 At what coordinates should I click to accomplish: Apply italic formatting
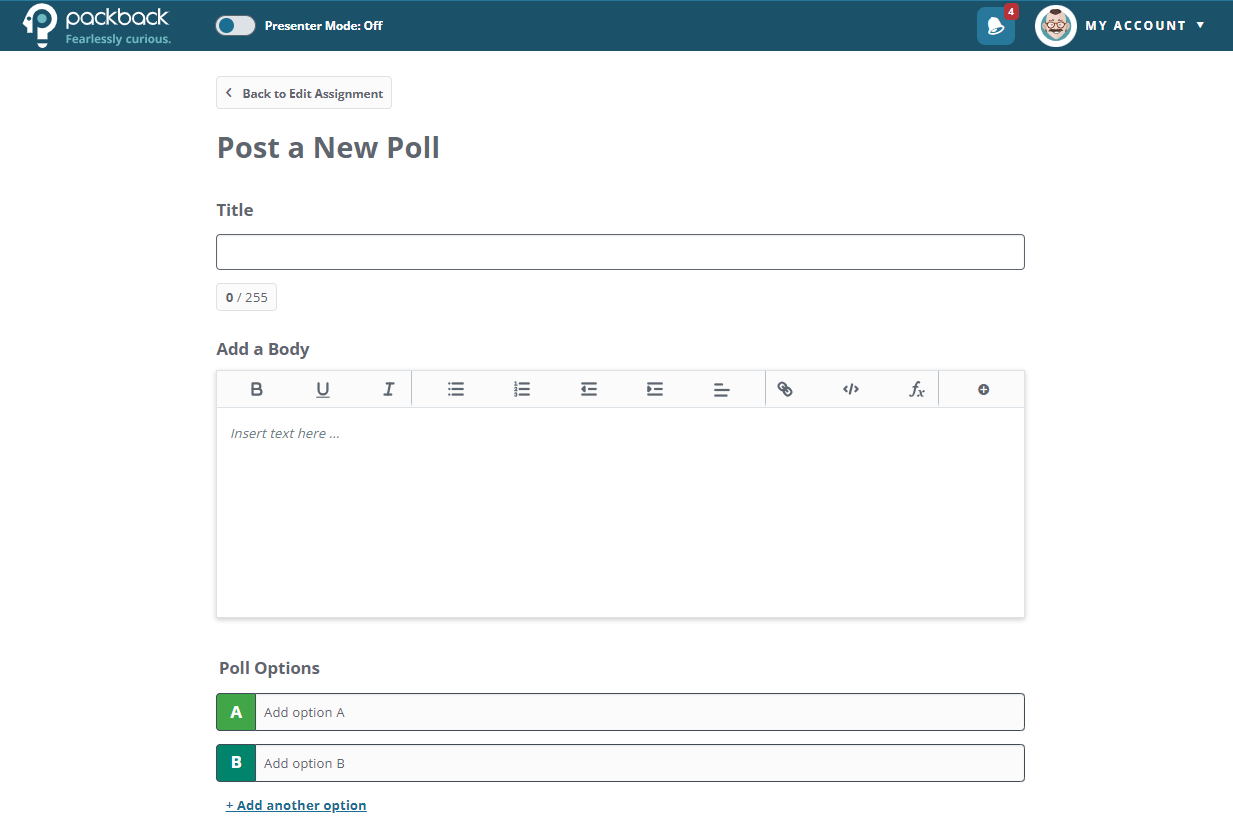(x=388, y=389)
